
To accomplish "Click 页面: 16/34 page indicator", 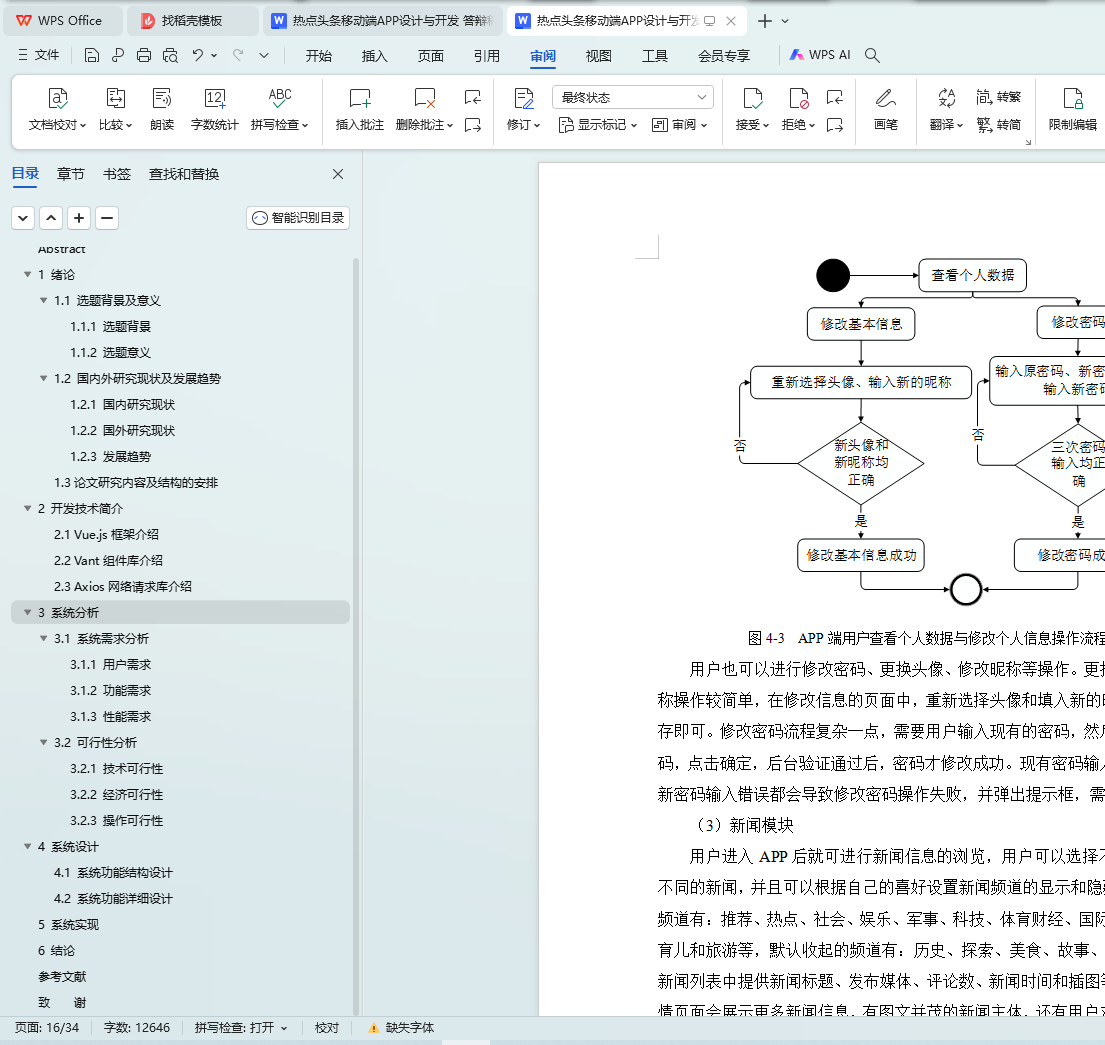I will tap(47, 1028).
